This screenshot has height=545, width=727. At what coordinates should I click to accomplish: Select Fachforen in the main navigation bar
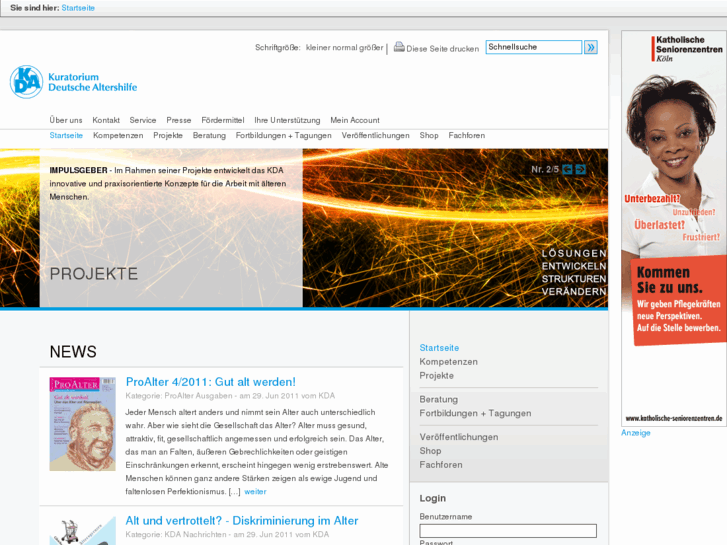(x=466, y=135)
